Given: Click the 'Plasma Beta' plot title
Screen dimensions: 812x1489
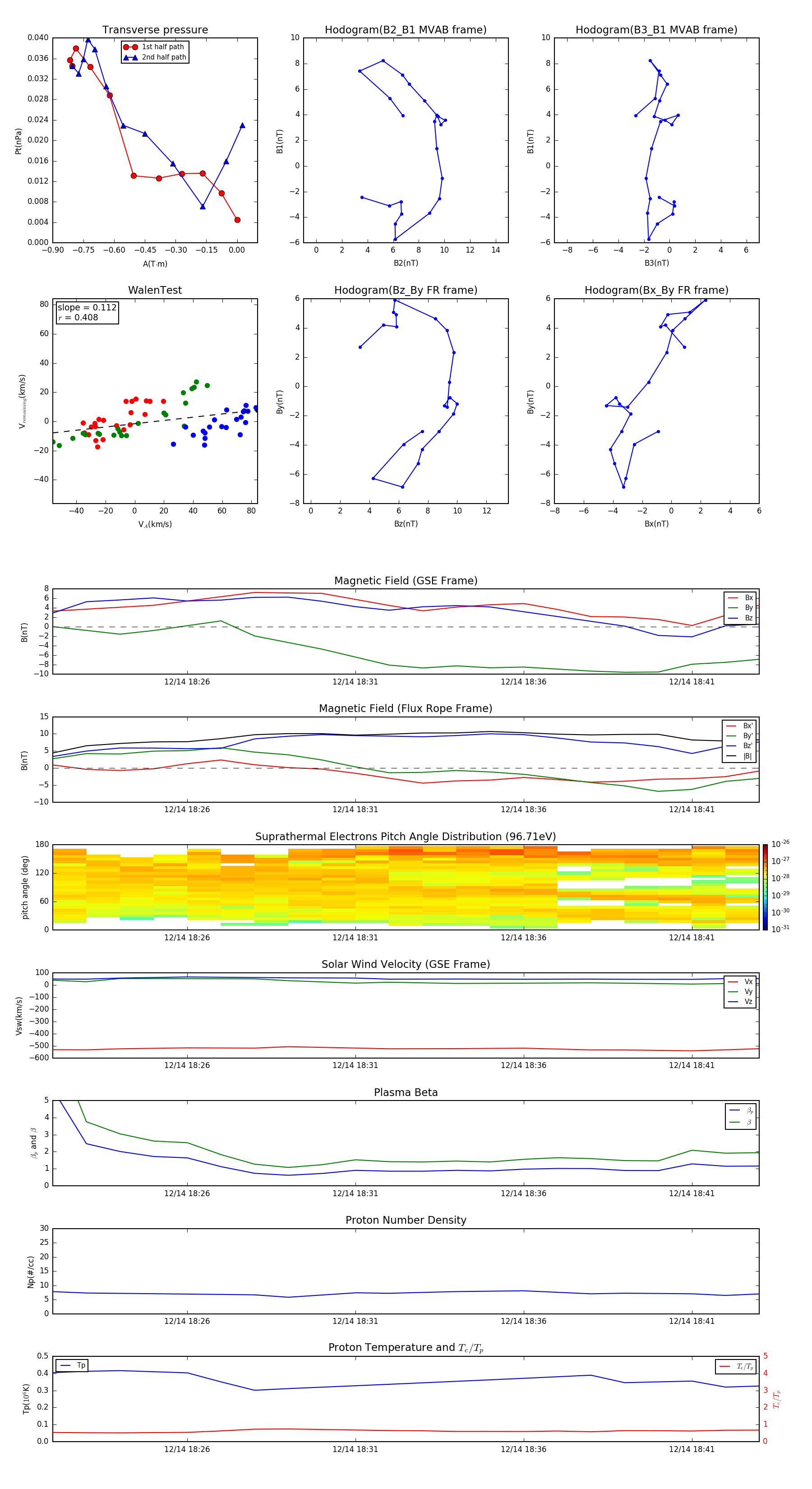Looking at the screenshot, I should point(406,1092).
